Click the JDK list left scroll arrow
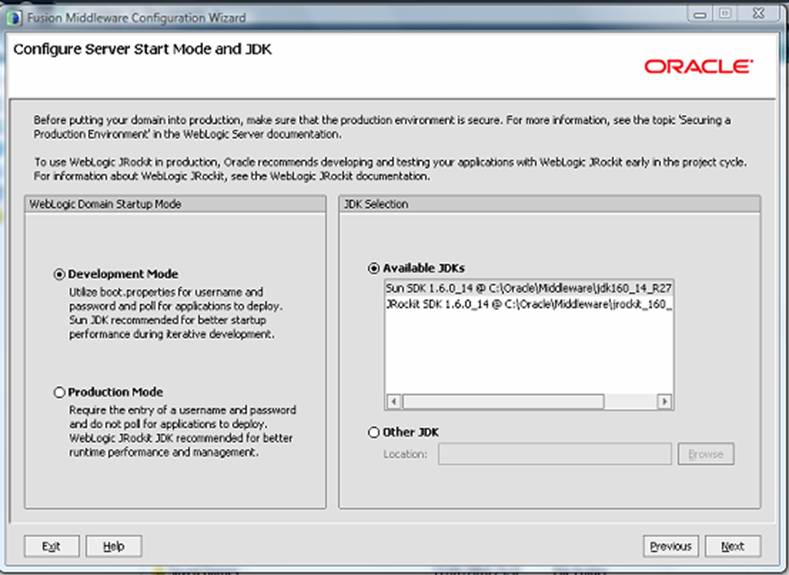 click(393, 401)
